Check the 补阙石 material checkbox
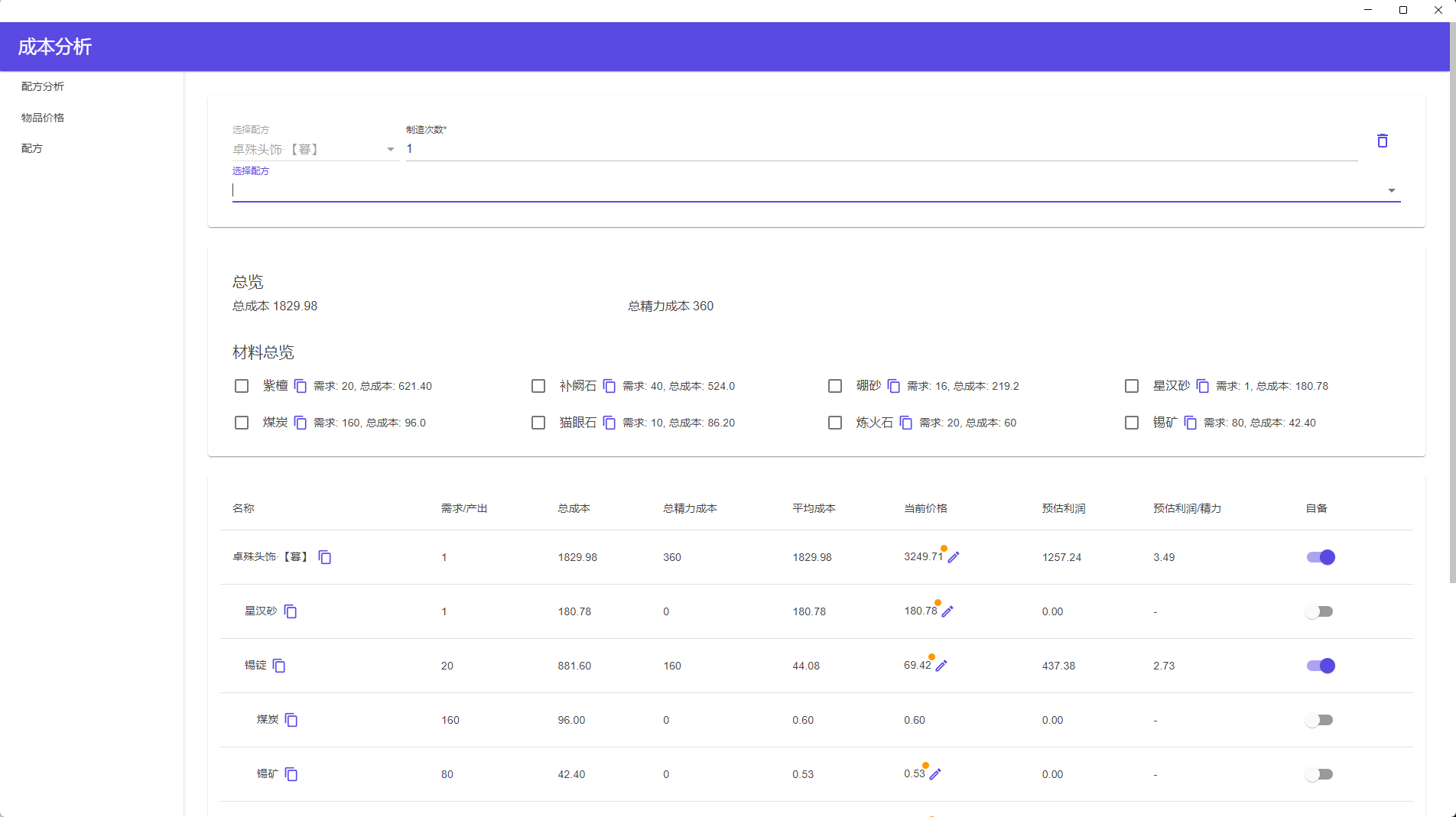The height and width of the screenshot is (817, 1456). pyautogui.click(x=538, y=386)
